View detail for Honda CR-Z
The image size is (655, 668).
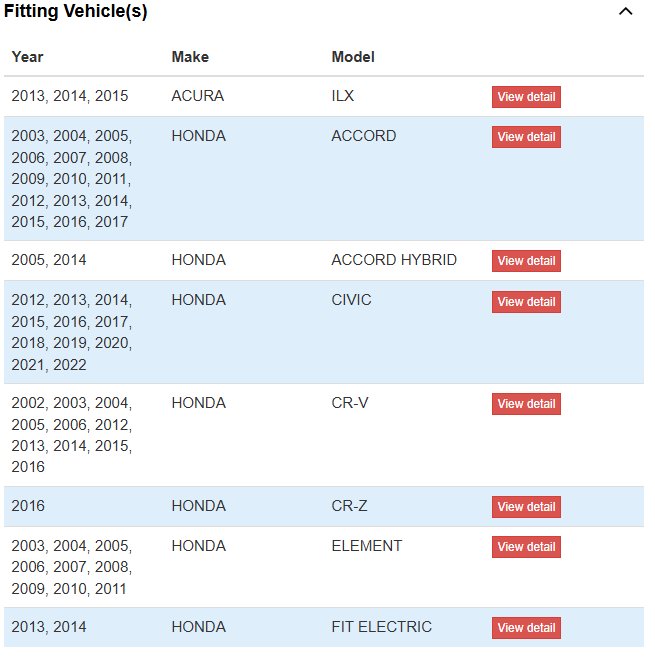526,507
